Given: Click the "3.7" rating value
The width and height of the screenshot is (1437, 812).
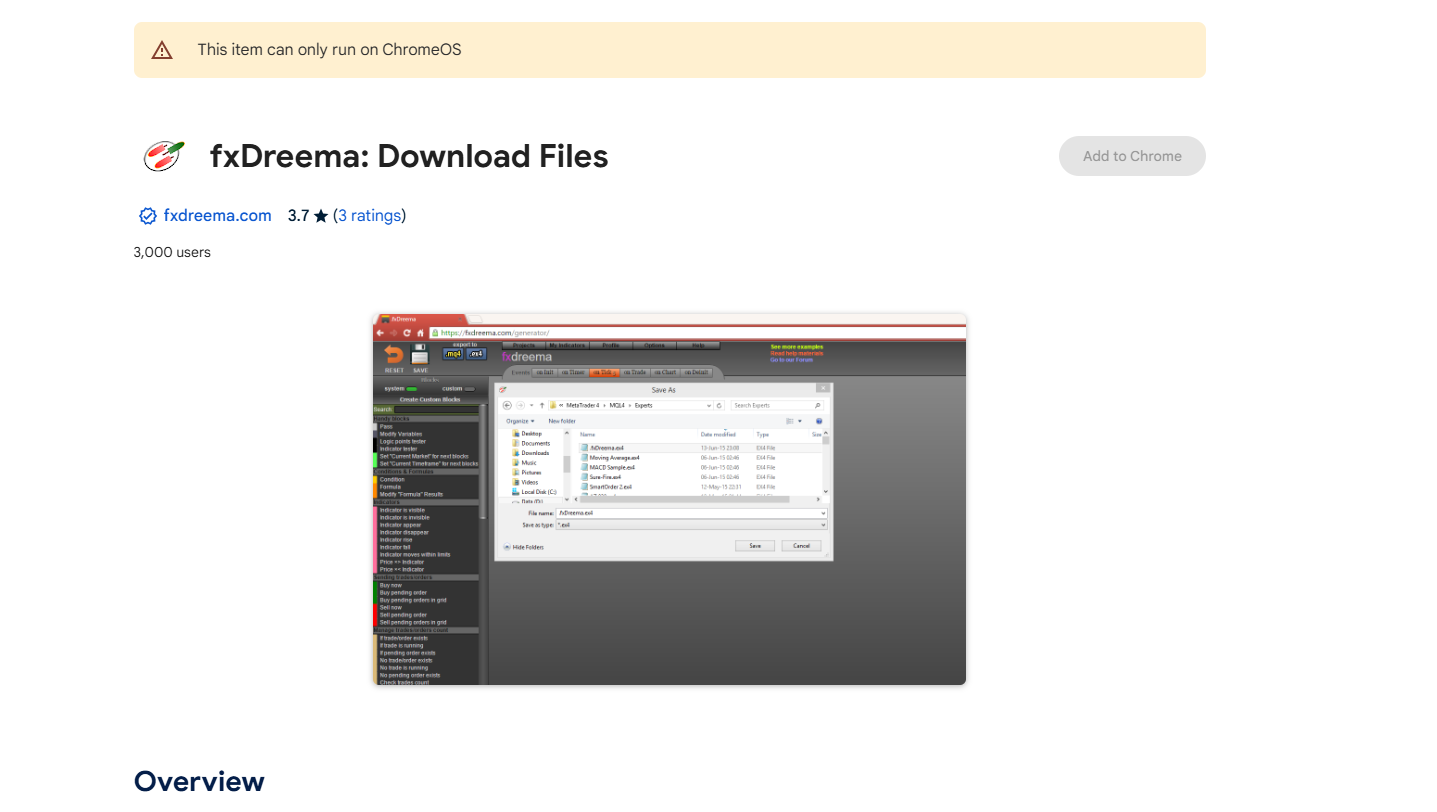Looking at the screenshot, I should point(298,216).
